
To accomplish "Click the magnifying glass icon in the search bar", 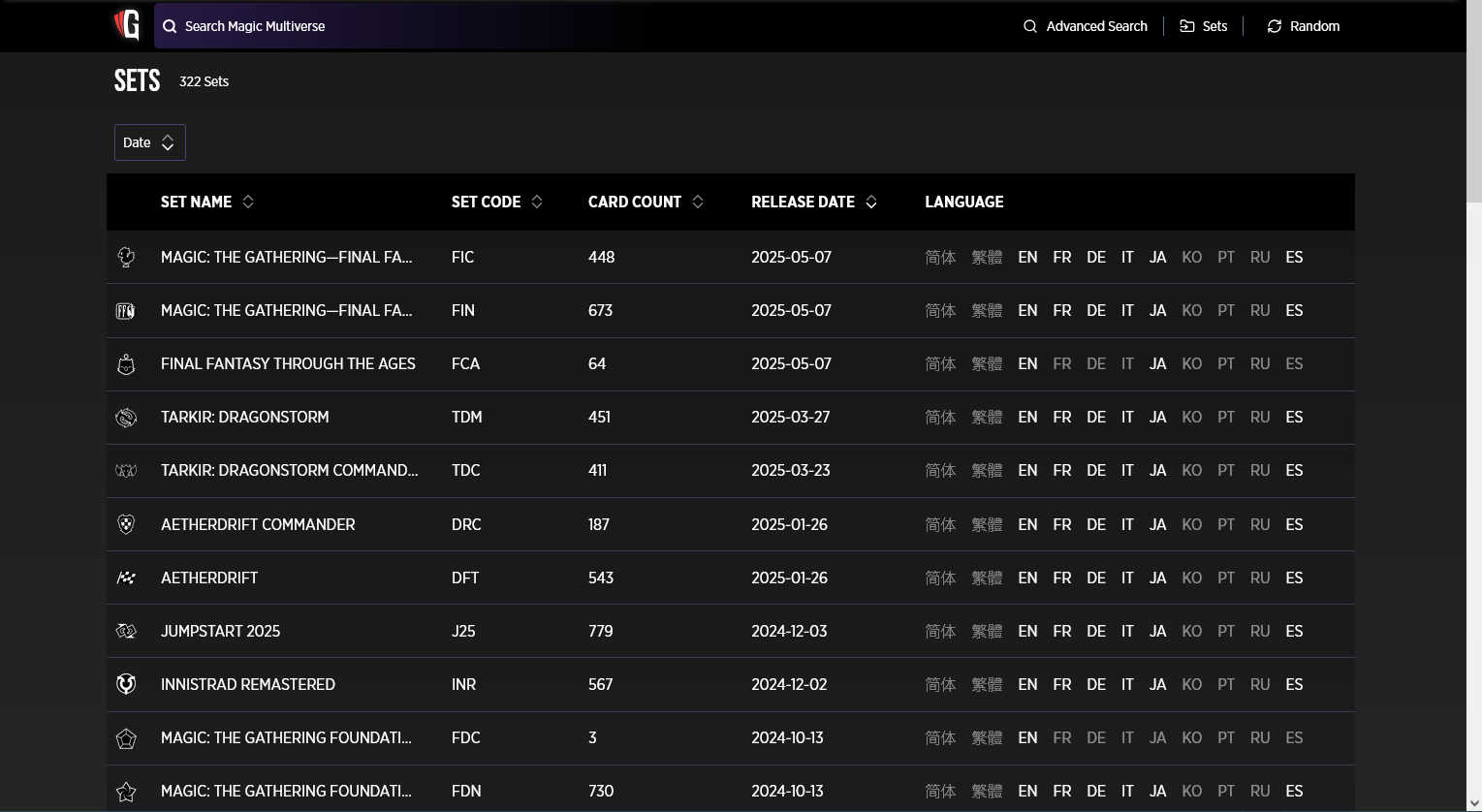I will click(170, 26).
